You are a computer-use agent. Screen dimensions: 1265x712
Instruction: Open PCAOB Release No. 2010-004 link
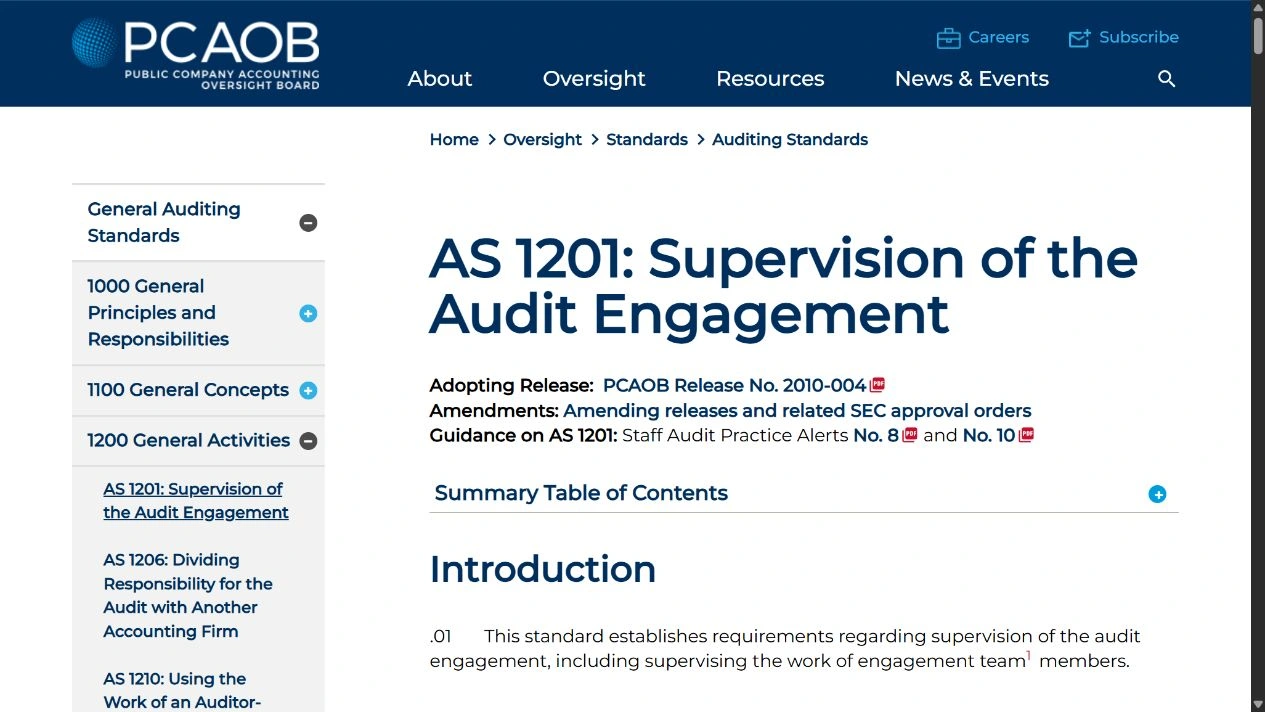735,385
